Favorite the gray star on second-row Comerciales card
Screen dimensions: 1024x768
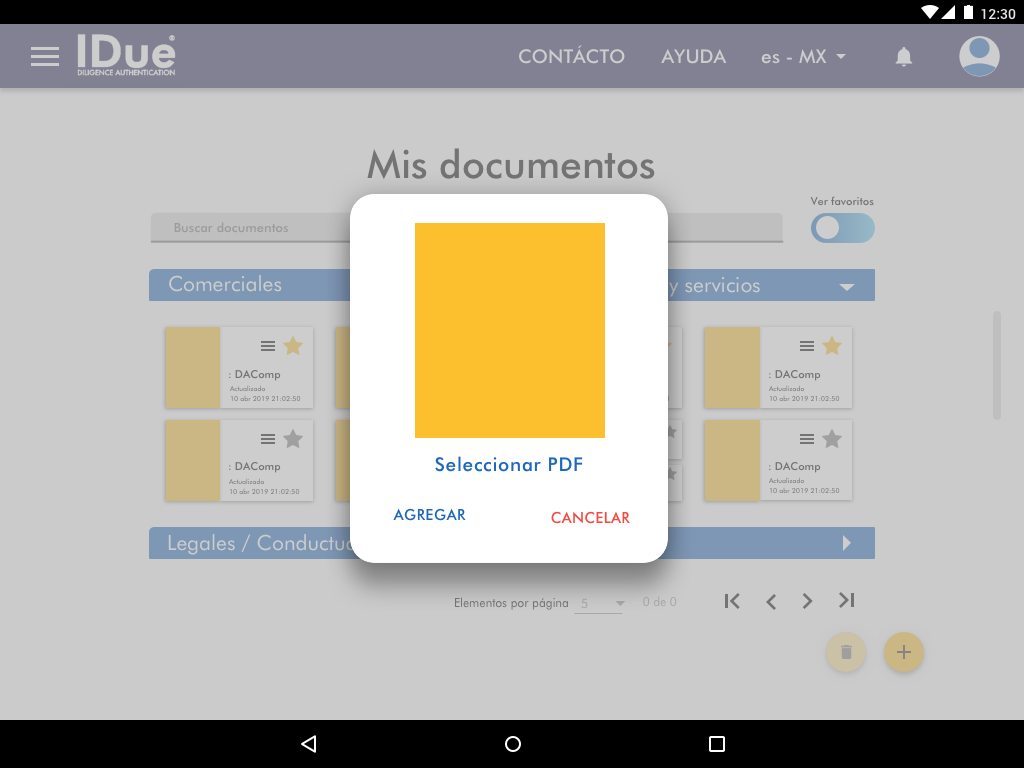click(293, 438)
